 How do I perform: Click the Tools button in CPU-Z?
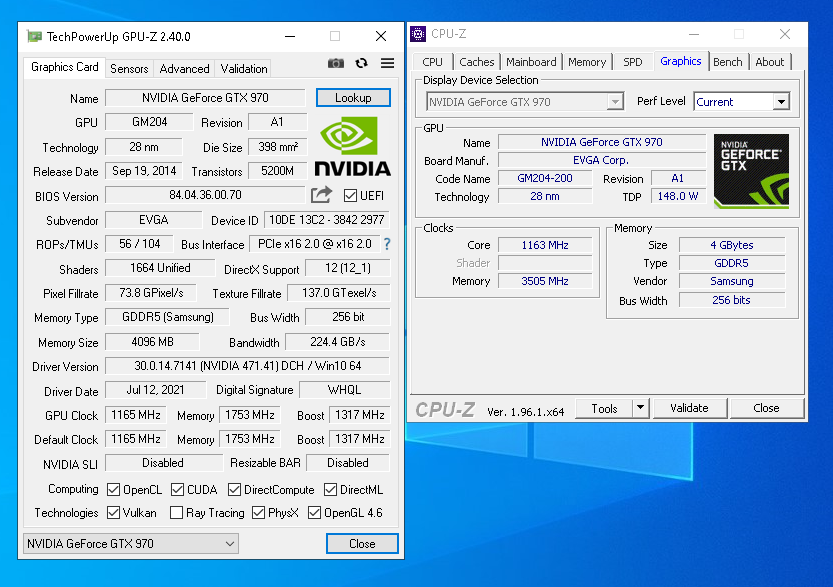pos(605,408)
